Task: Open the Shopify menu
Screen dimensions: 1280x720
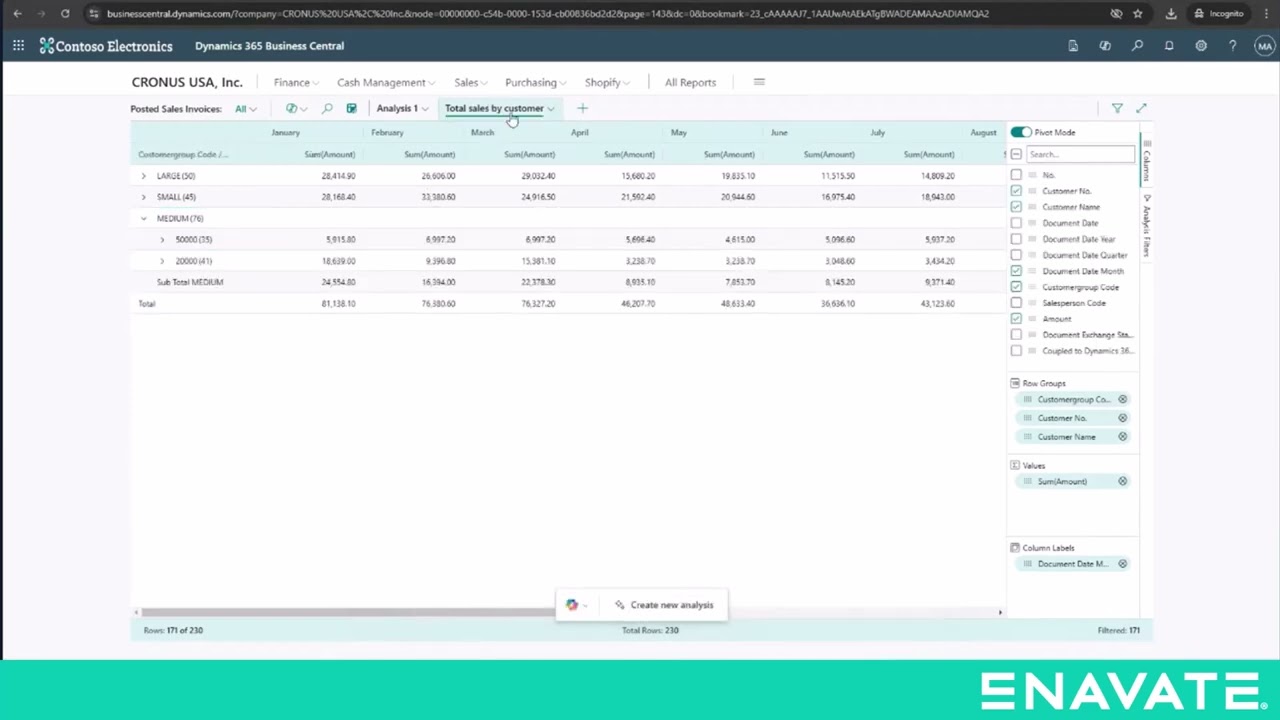Action: 606,83
